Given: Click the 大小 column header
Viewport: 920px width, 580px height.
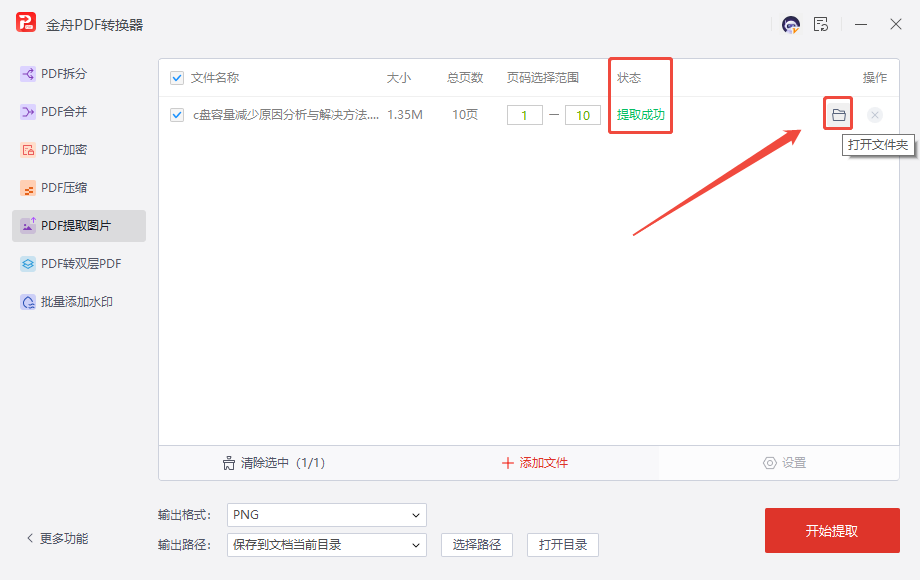Looking at the screenshot, I should 398,78.
